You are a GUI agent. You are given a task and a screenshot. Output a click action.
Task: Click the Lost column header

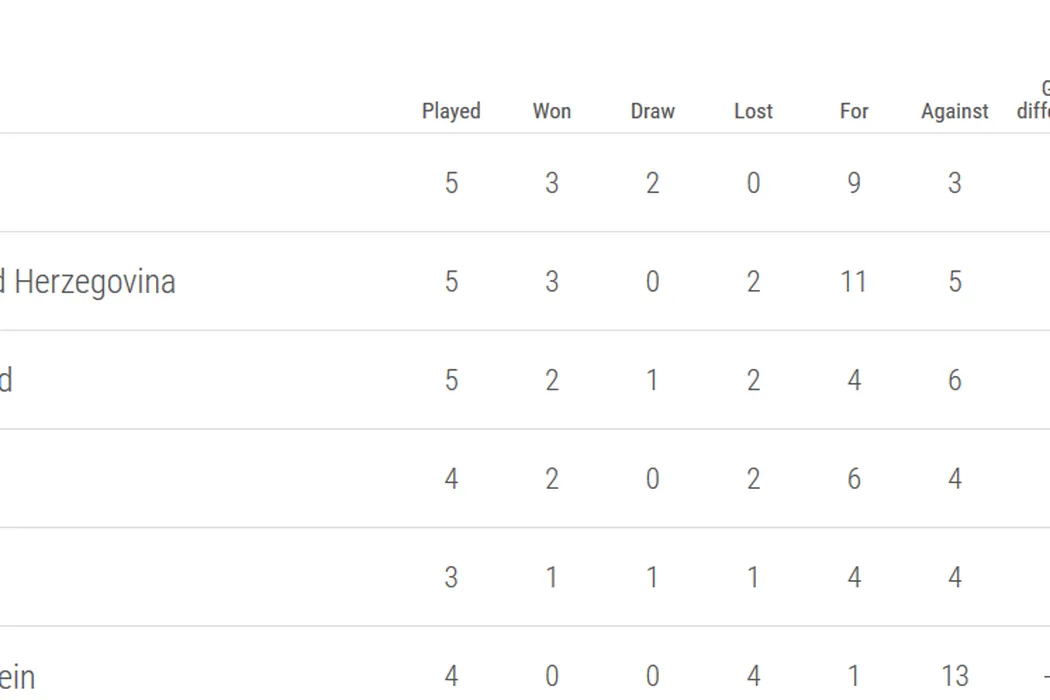pyautogui.click(x=753, y=111)
